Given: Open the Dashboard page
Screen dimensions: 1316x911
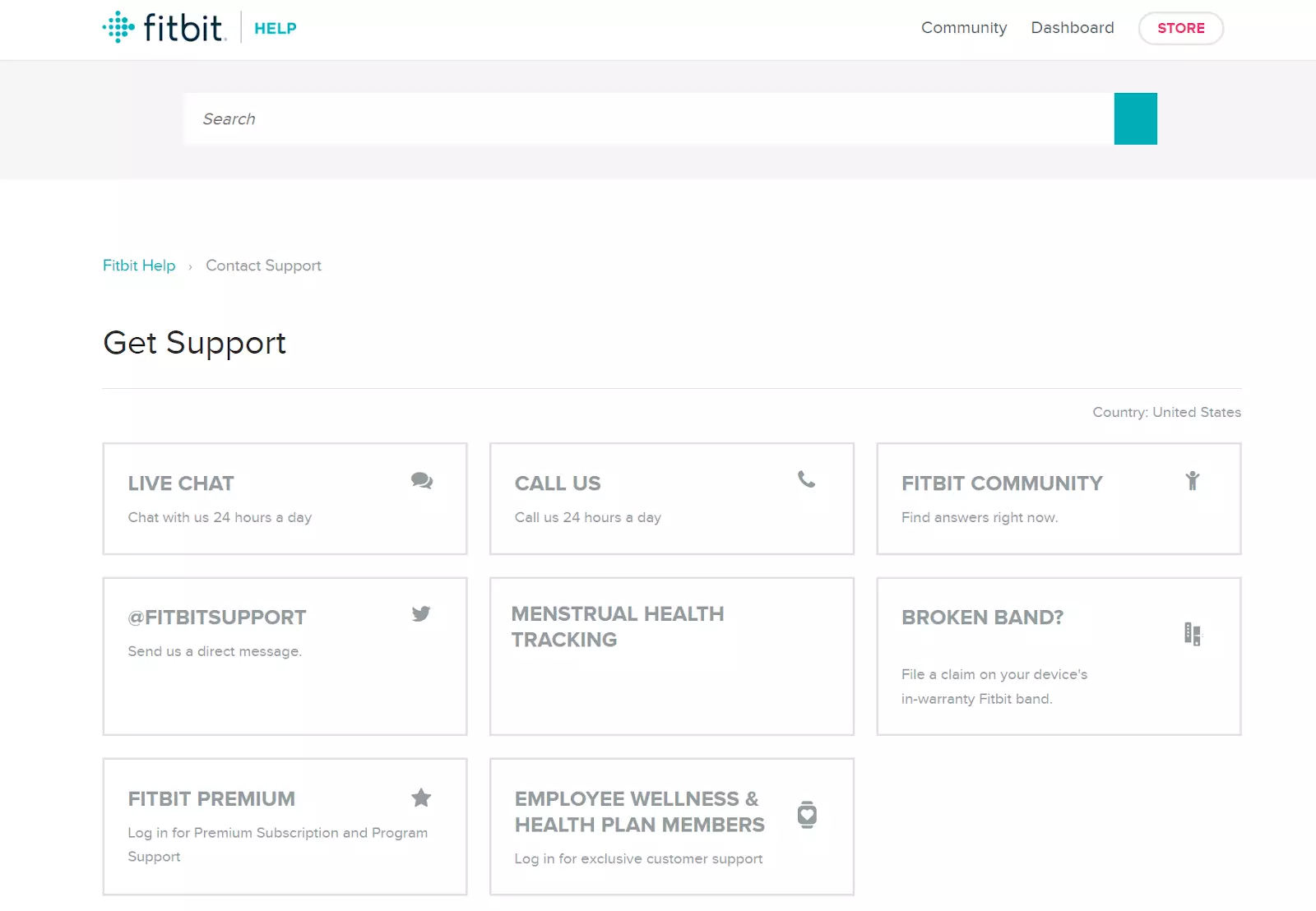Looking at the screenshot, I should pos(1073,28).
